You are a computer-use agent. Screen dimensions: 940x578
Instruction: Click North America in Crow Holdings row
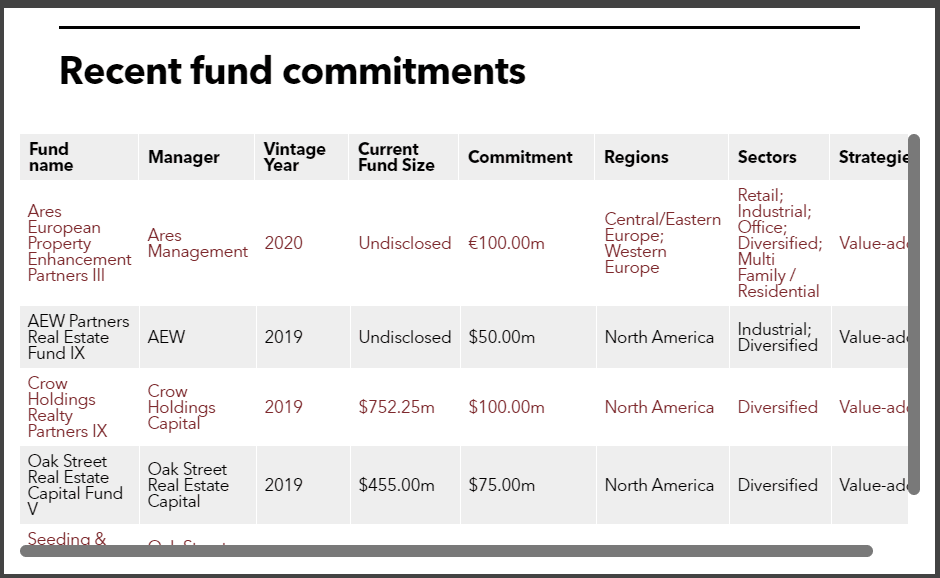(x=659, y=407)
